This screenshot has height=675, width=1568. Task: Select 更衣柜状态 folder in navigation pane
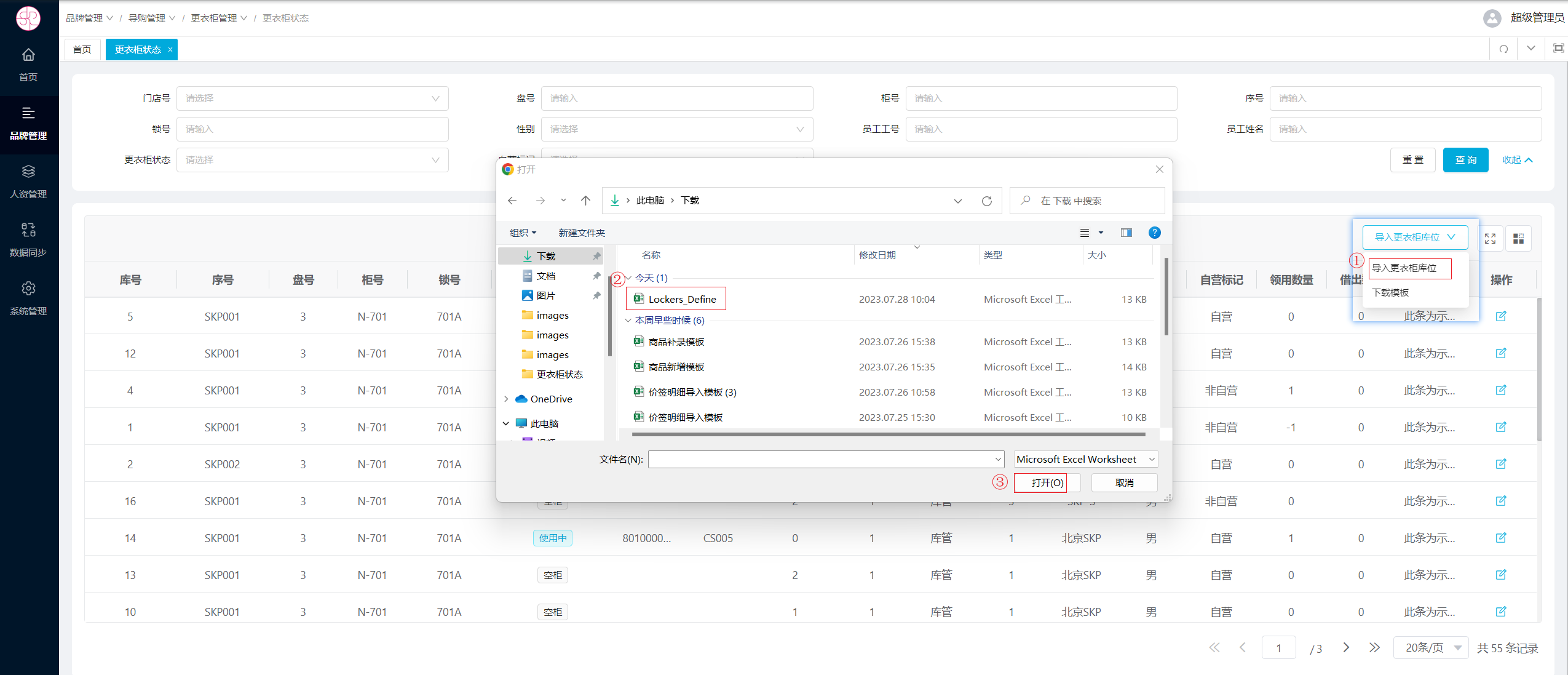point(559,375)
